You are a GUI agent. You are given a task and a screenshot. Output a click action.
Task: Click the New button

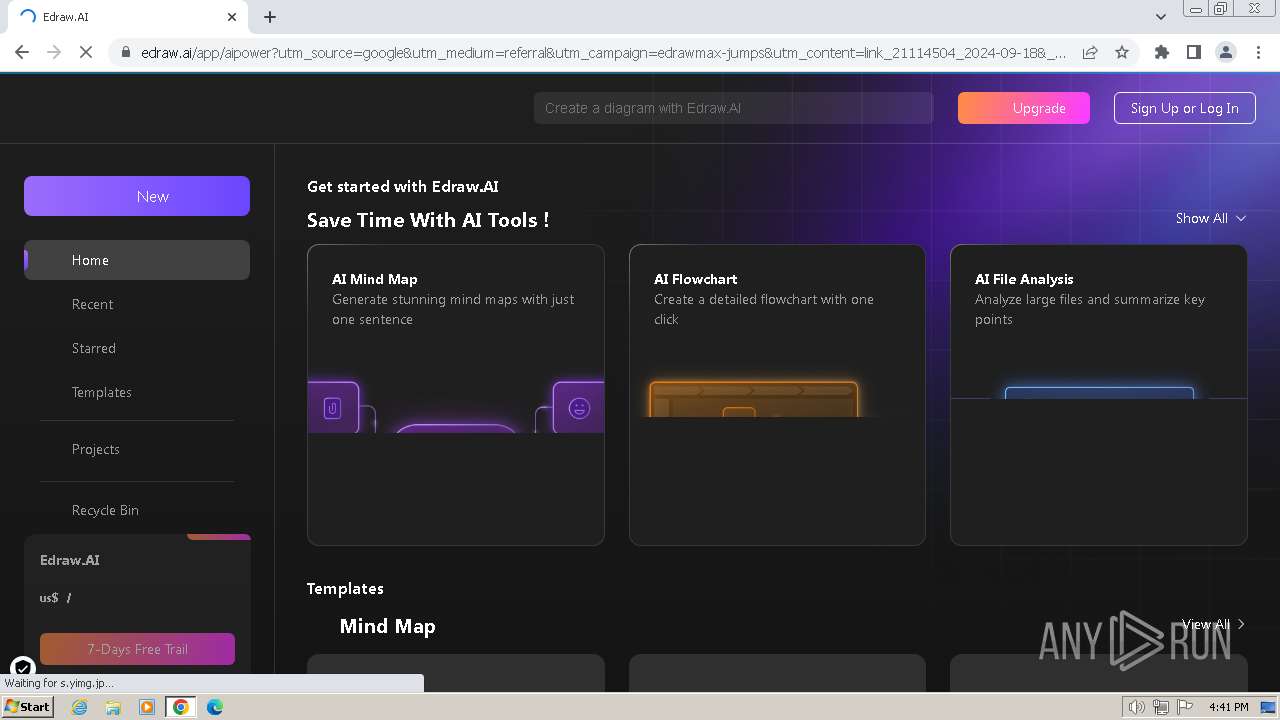point(137,196)
